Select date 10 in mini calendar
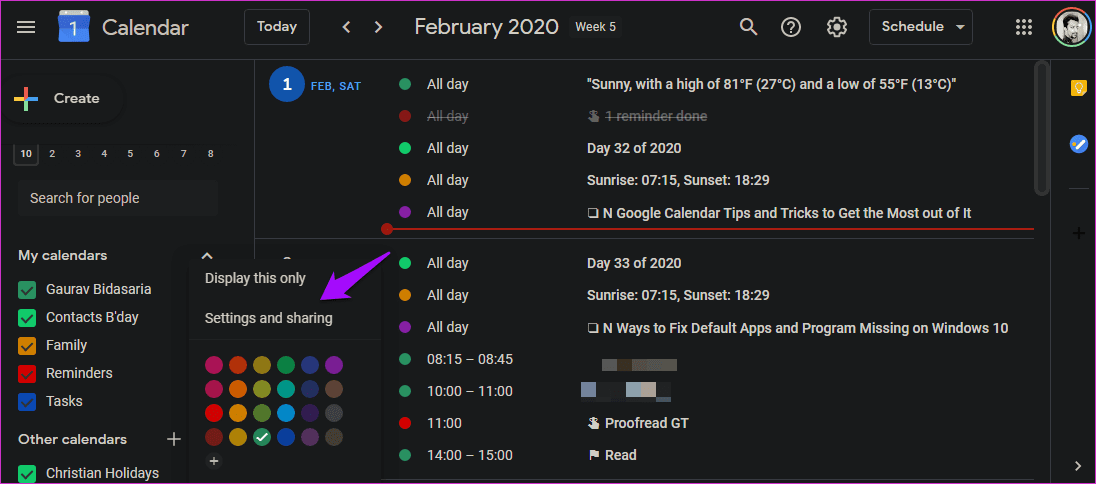Image resolution: width=1096 pixels, height=484 pixels. tap(26, 154)
